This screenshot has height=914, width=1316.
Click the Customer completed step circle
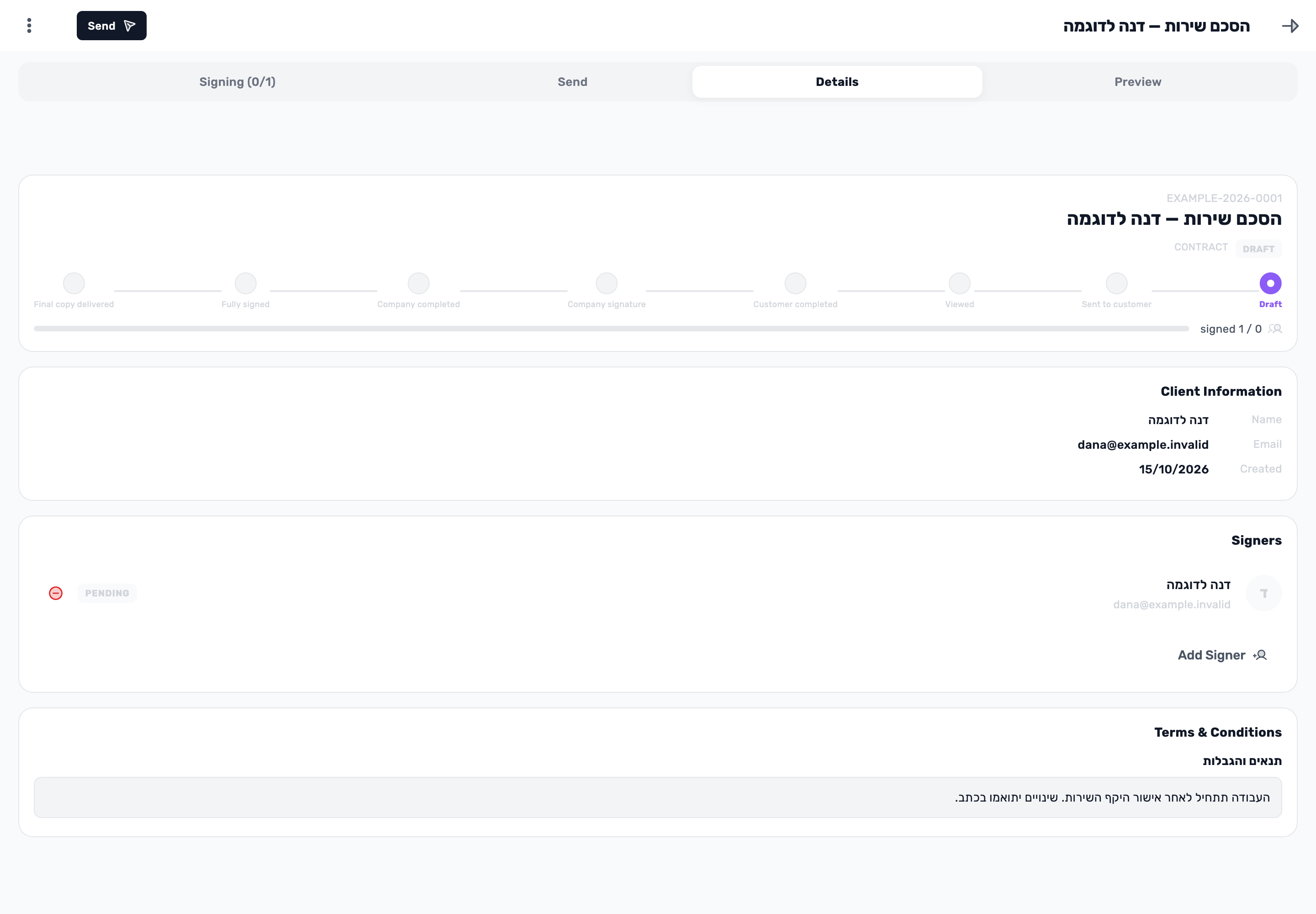point(795,283)
